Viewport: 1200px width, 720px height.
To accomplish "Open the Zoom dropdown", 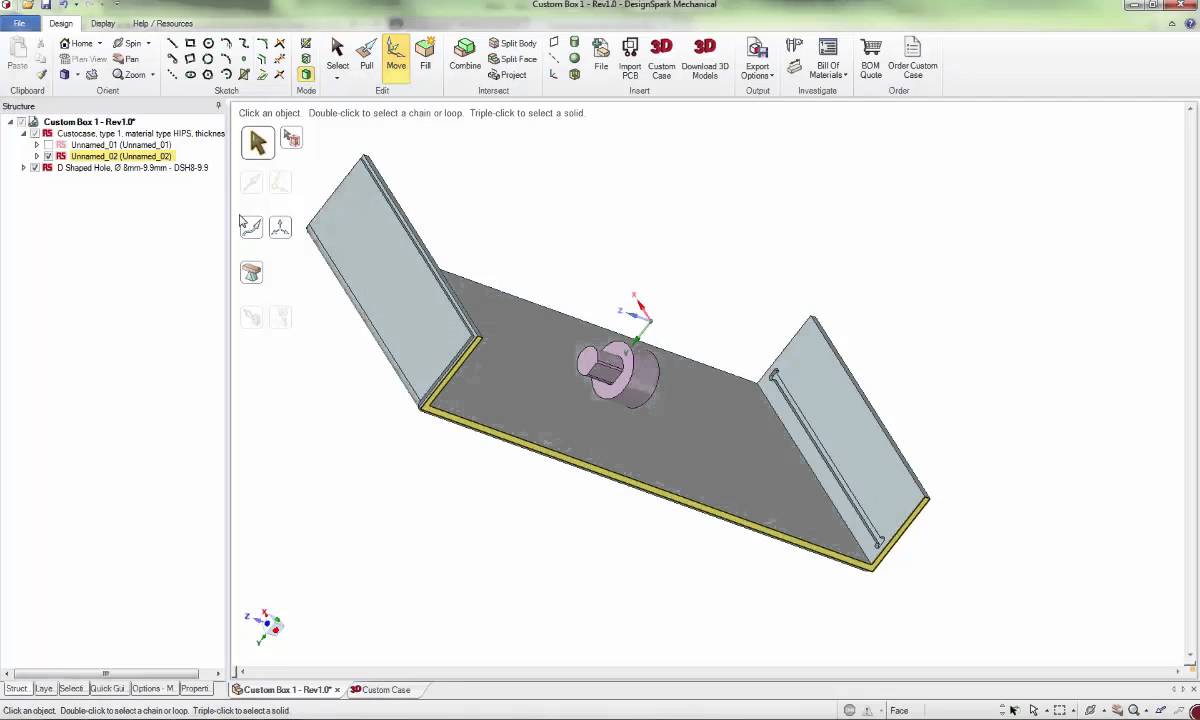I will point(152,75).
